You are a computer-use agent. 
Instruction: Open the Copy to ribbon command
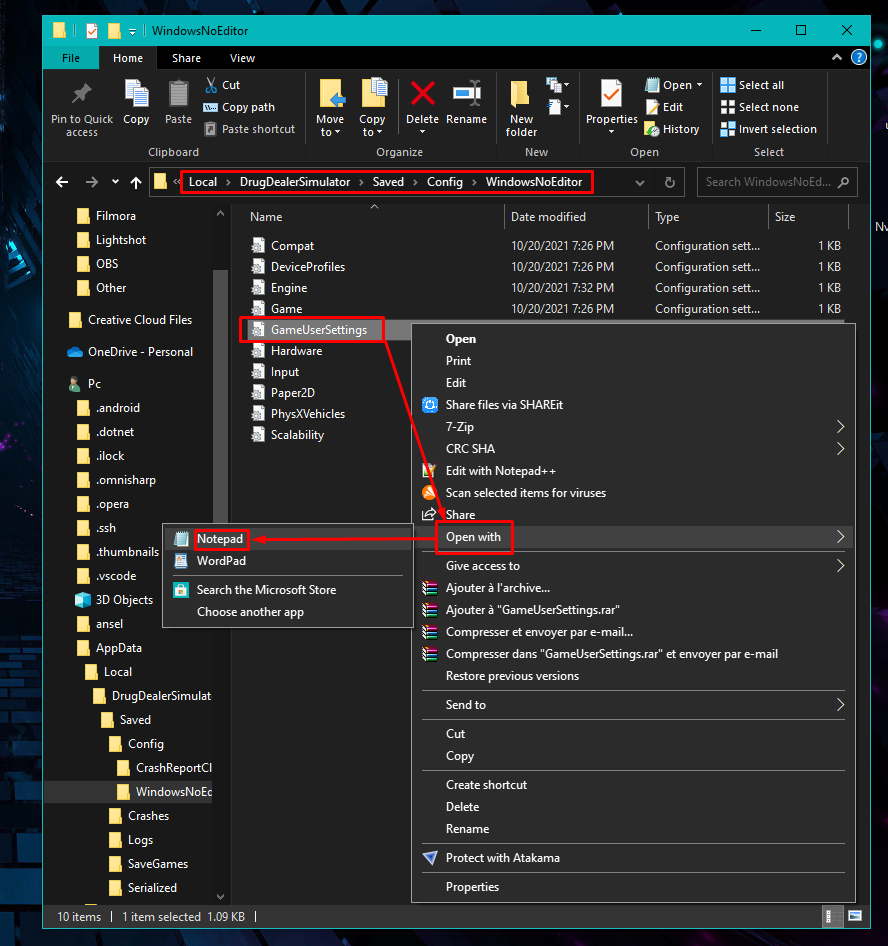(372, 108)
